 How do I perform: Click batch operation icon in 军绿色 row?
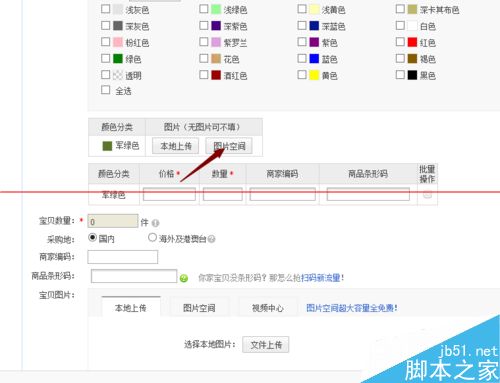(427, 195)
